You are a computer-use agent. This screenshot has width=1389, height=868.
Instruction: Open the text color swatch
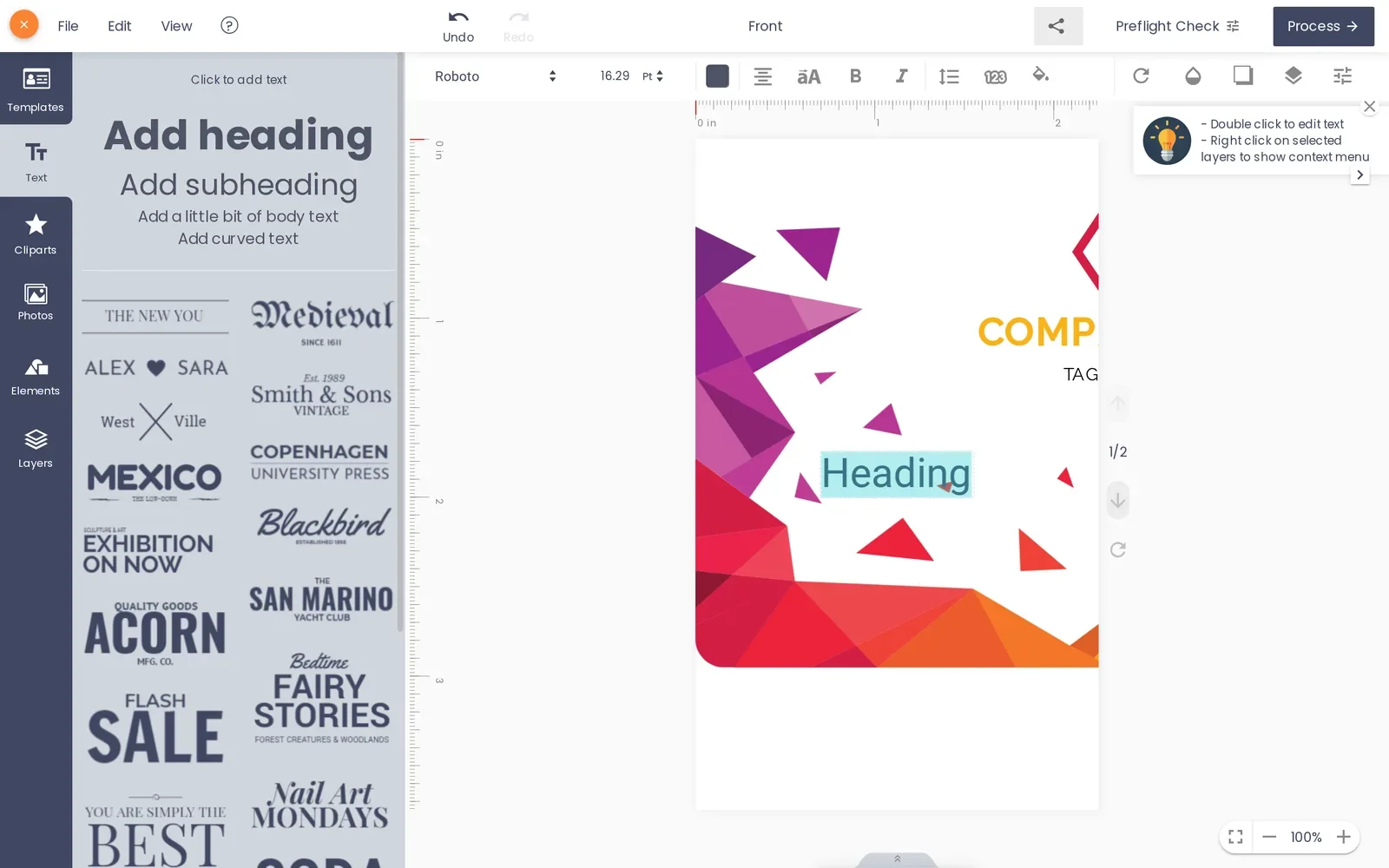717,76
